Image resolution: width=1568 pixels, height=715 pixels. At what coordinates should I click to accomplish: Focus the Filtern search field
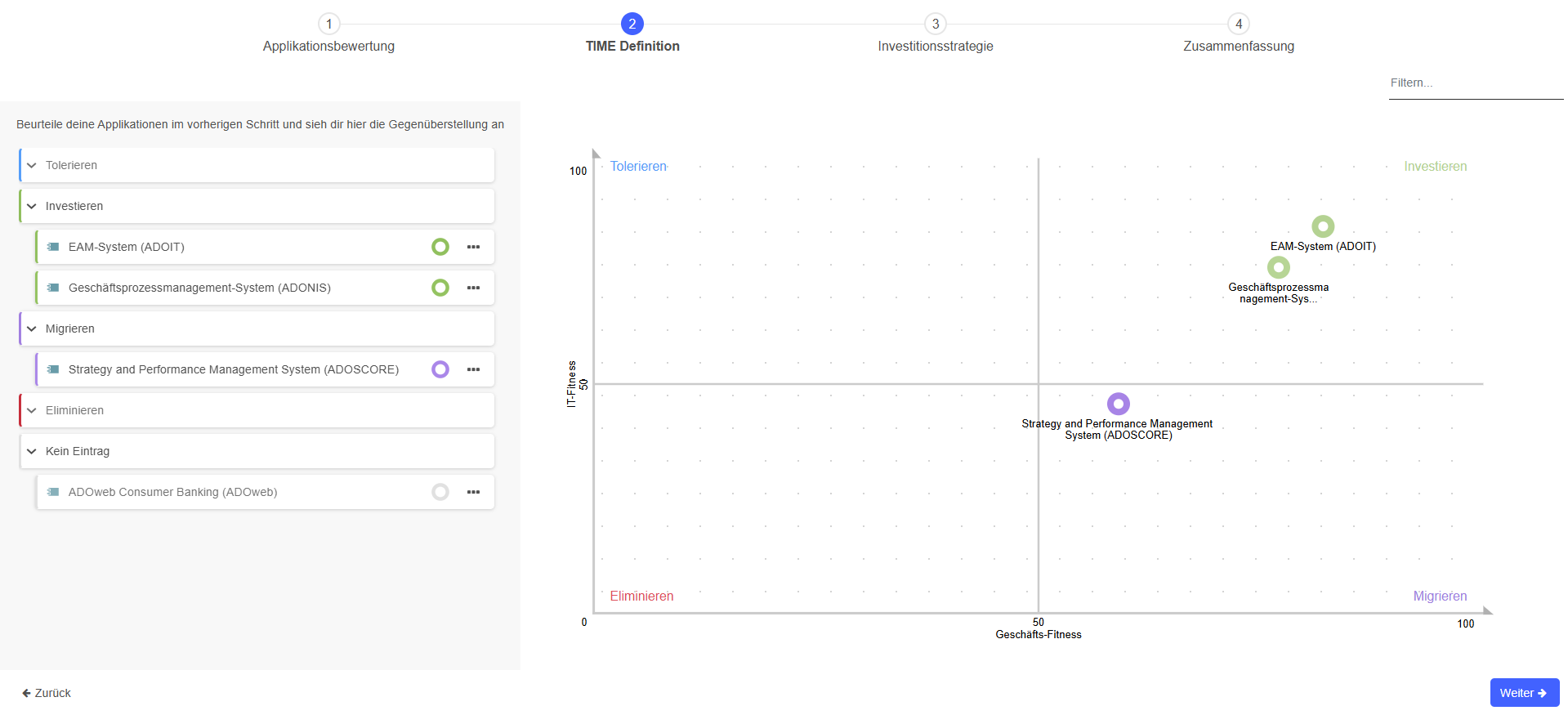click(1475, 83)
